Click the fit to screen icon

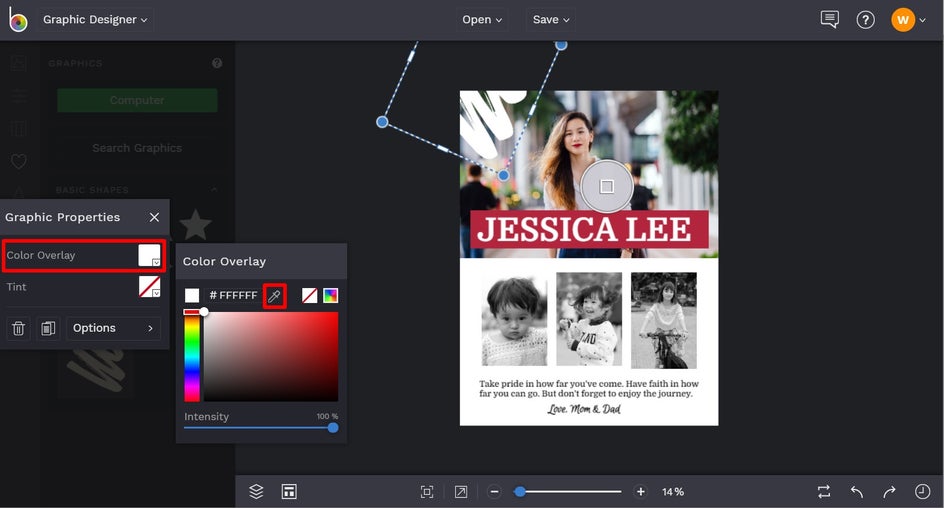(x=427, y=491)
